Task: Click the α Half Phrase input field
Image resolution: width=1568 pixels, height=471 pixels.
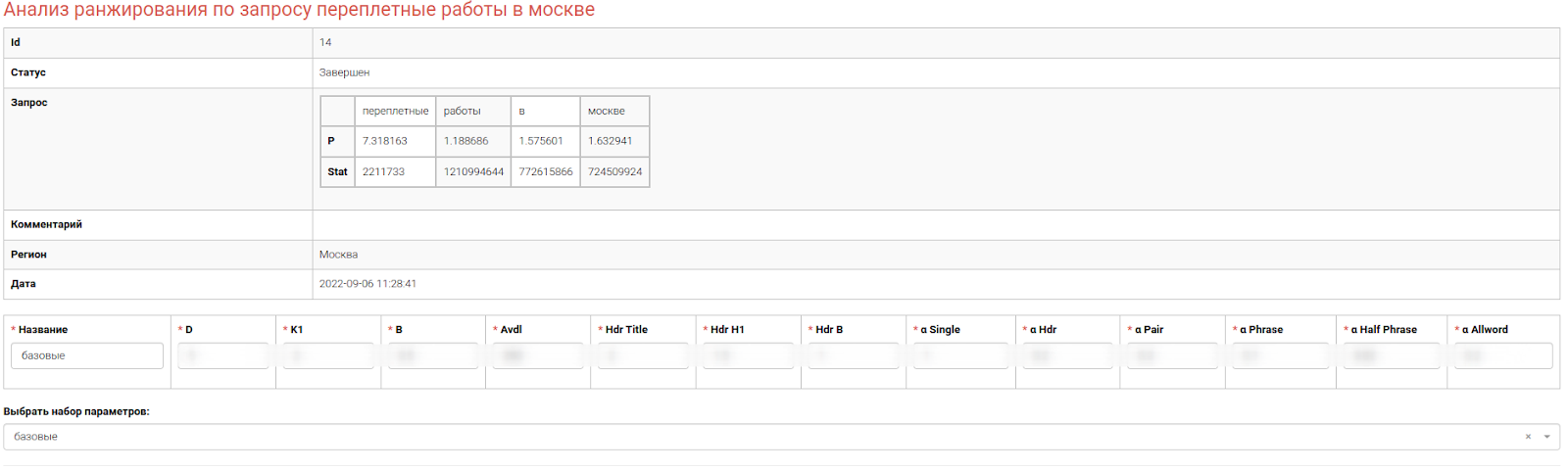Action: click(x=1391, y=355)
